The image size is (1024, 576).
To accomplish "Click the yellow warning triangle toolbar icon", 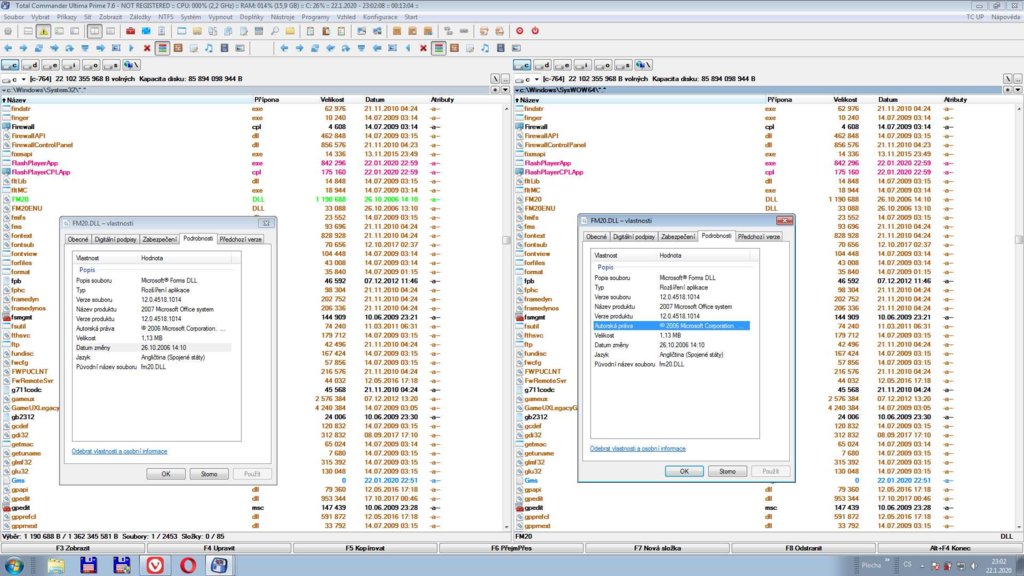I will coord(44,31).
